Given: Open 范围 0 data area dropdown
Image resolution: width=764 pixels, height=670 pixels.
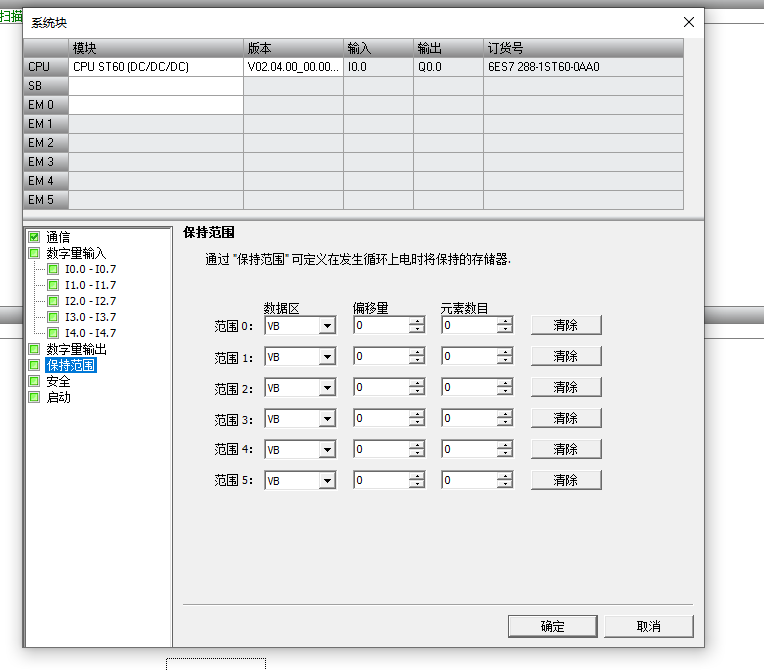Looking at the screenshot, I should pyautogui.click(x=327, y=326).
